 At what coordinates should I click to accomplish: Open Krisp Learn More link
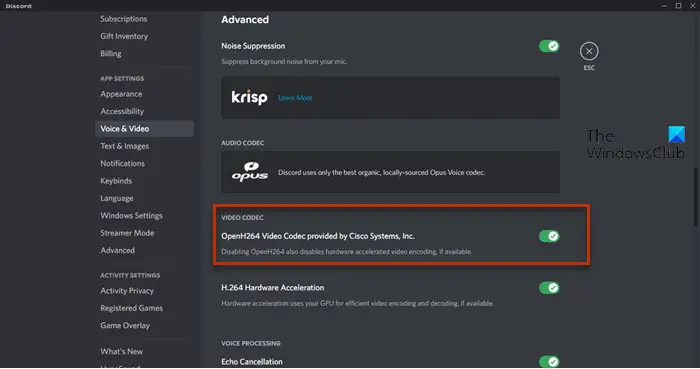click(x=295, y=98)
